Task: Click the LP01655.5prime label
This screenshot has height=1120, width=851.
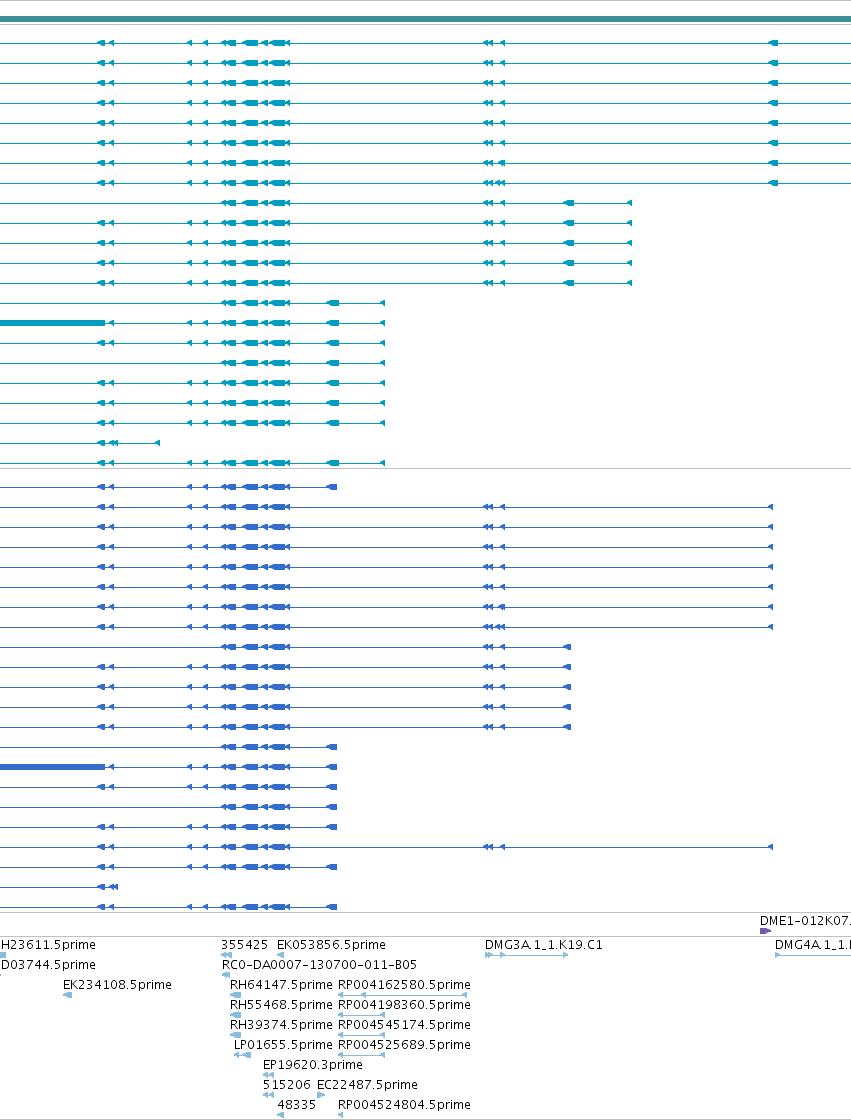Action: [x=283, y=1044]
